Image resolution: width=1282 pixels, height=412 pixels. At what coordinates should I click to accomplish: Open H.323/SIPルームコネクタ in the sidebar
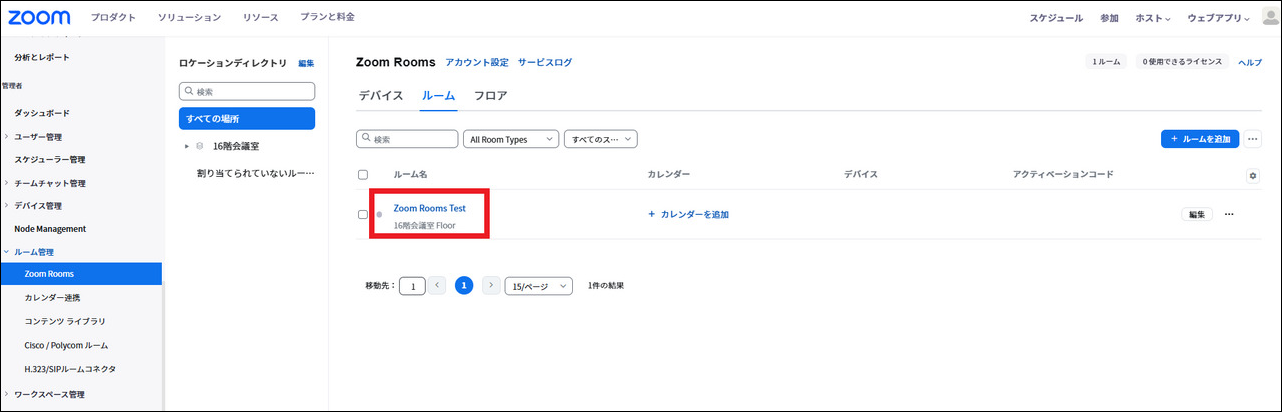tap(70, 369)
